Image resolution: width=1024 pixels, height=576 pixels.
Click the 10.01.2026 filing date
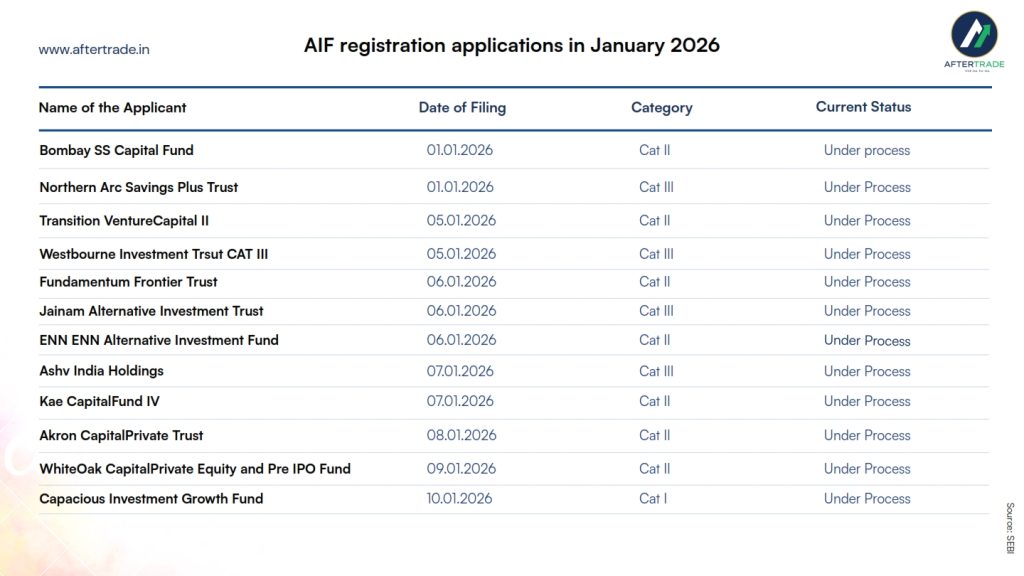(459, 498)
